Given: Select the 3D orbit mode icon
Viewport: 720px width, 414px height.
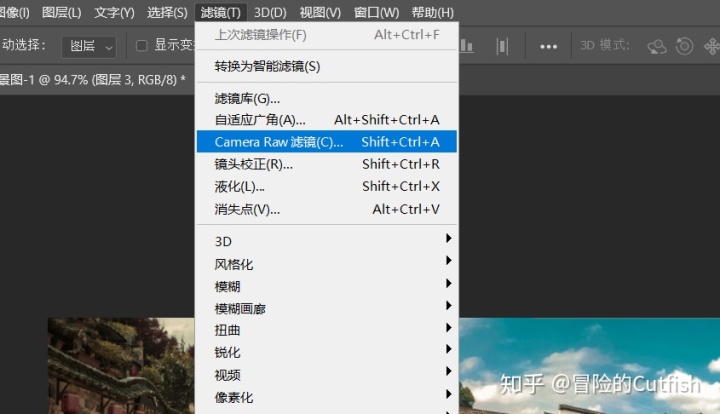Looking at the screenshot, I should 657,46.
